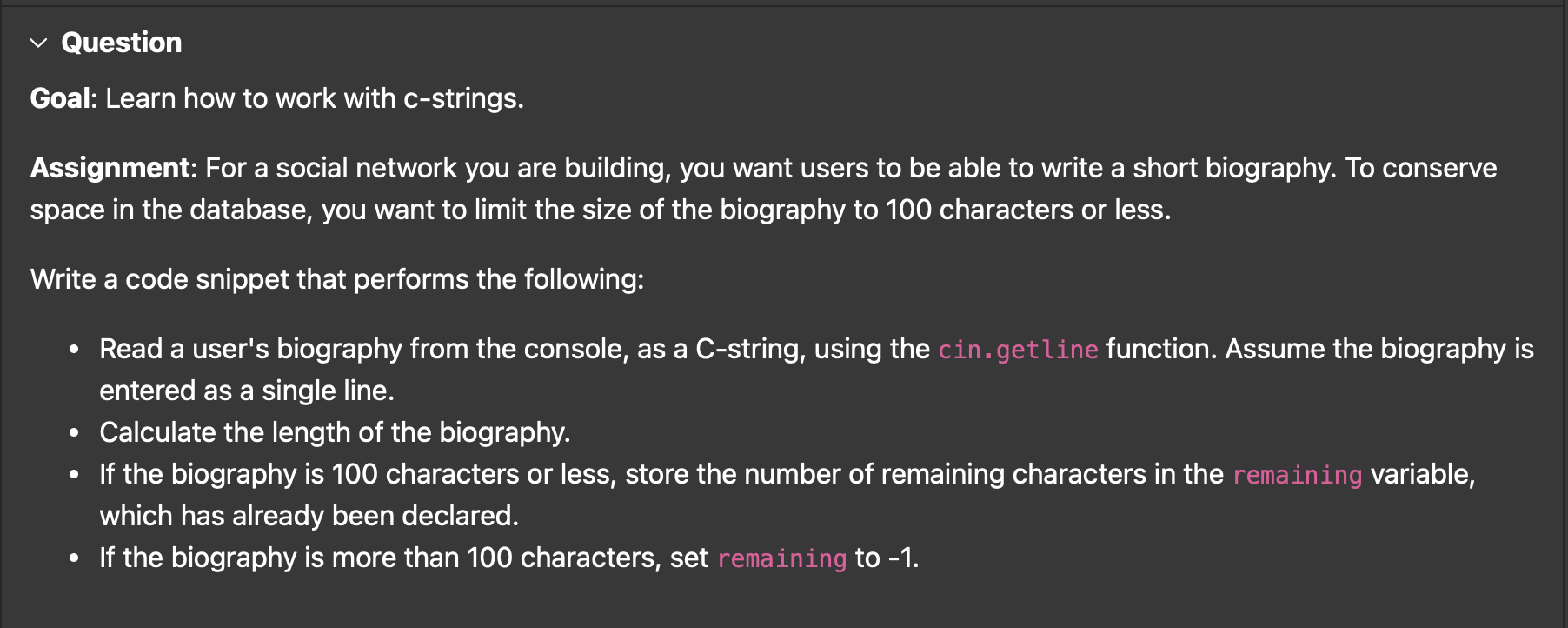Select the Question header text
Viewport: 1568px width, 628px height.
pos(120,42)
